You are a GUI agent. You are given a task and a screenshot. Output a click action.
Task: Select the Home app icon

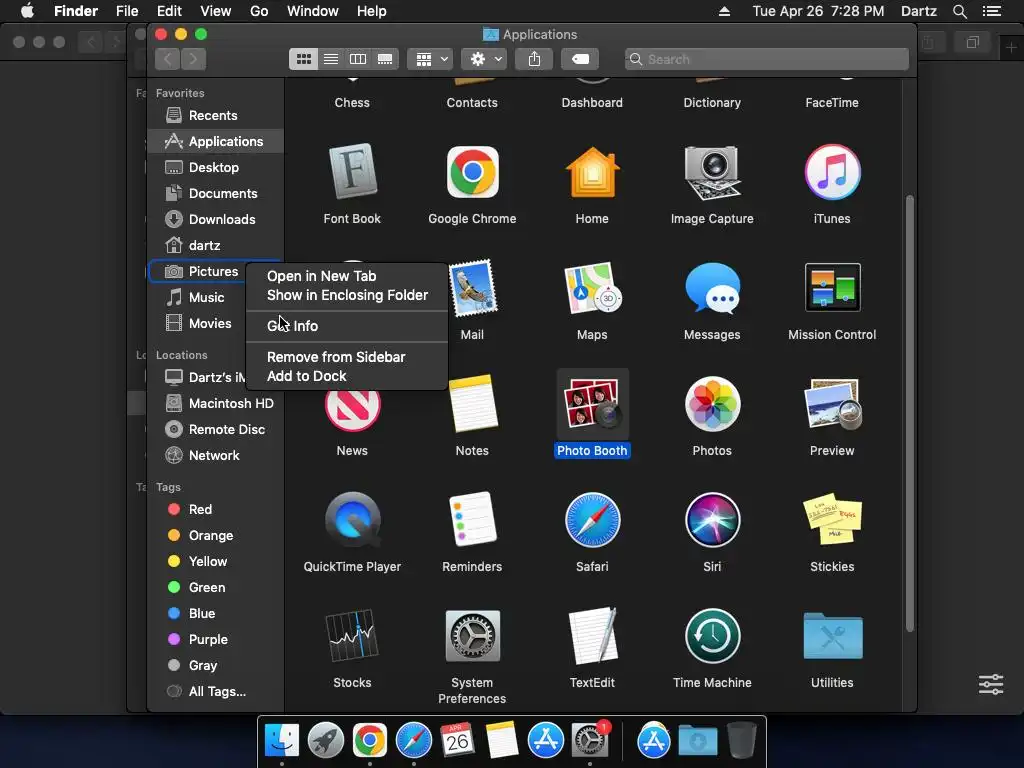click(x=592, y=172)
